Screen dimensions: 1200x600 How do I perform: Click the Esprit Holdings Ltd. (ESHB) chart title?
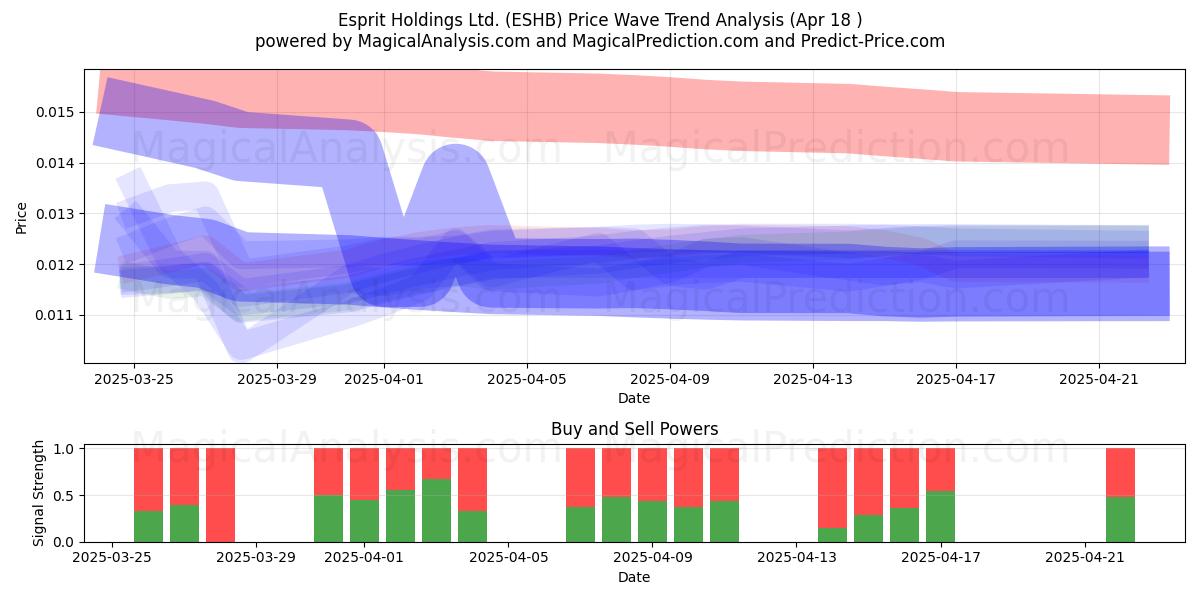[x=600, y=19]
